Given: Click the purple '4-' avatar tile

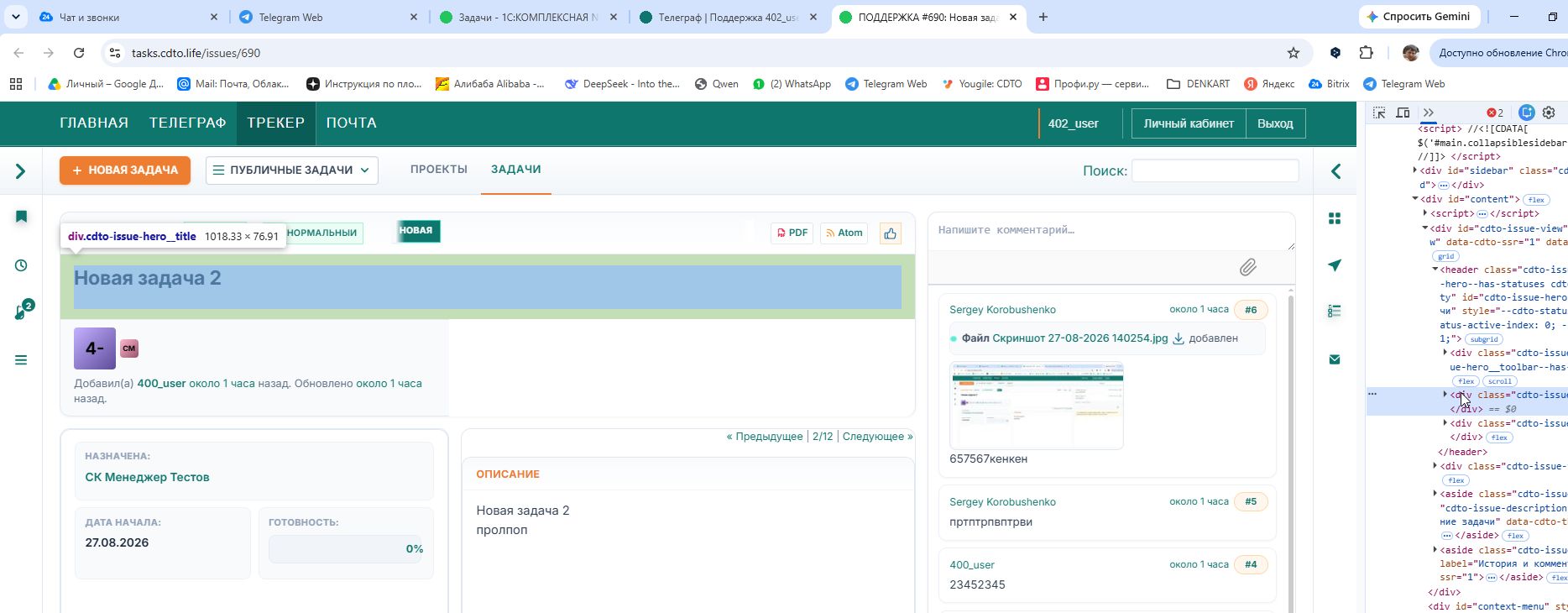Looking at the screenshot, I should pos(95,348).
